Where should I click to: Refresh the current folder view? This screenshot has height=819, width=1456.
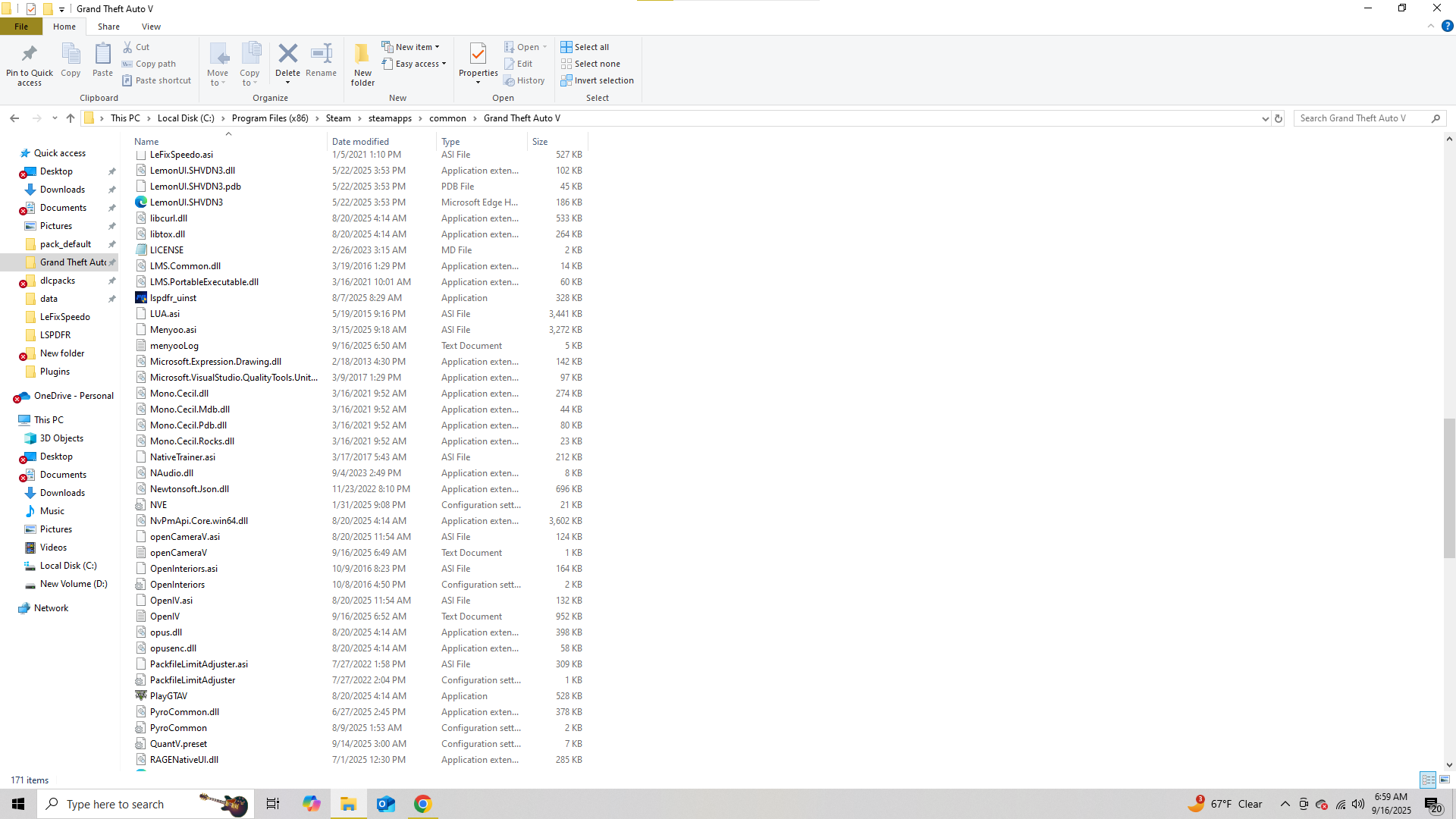pyautogui.click(x=1279, y=118)
